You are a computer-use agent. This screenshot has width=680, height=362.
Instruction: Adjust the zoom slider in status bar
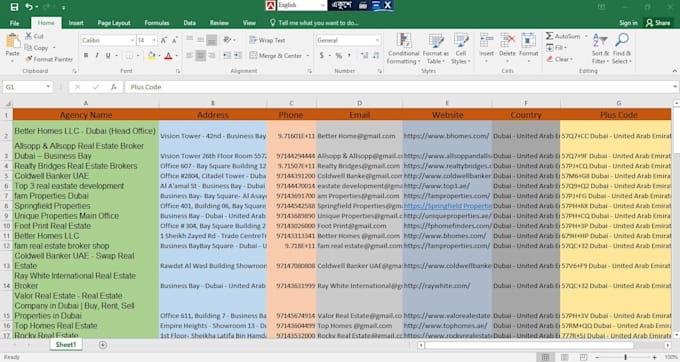pyautogui.click(x=625, y=357)
